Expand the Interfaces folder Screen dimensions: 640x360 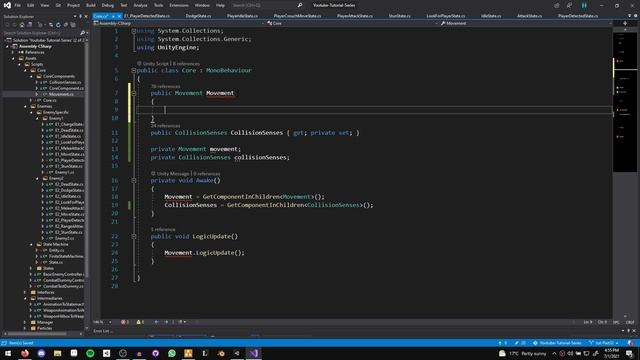point(25,293)
